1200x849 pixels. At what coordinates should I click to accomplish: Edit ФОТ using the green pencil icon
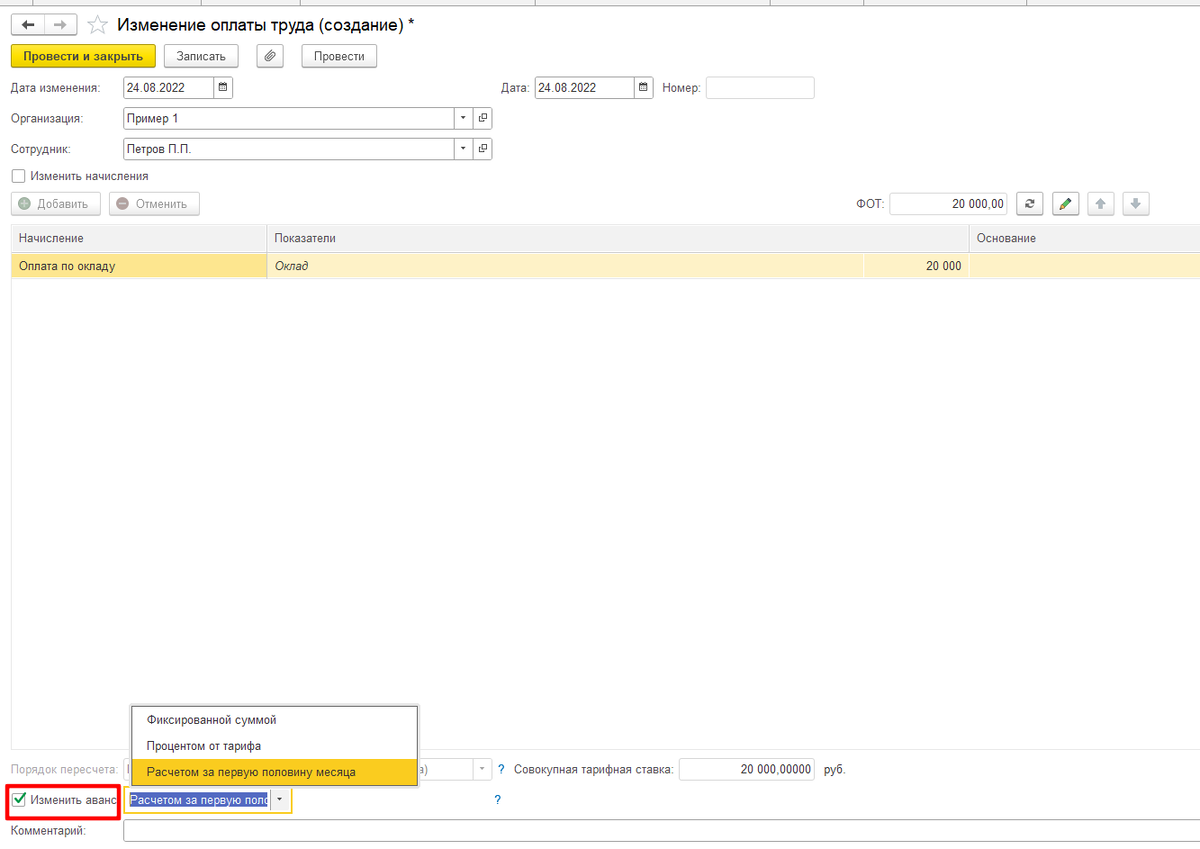1066,204
